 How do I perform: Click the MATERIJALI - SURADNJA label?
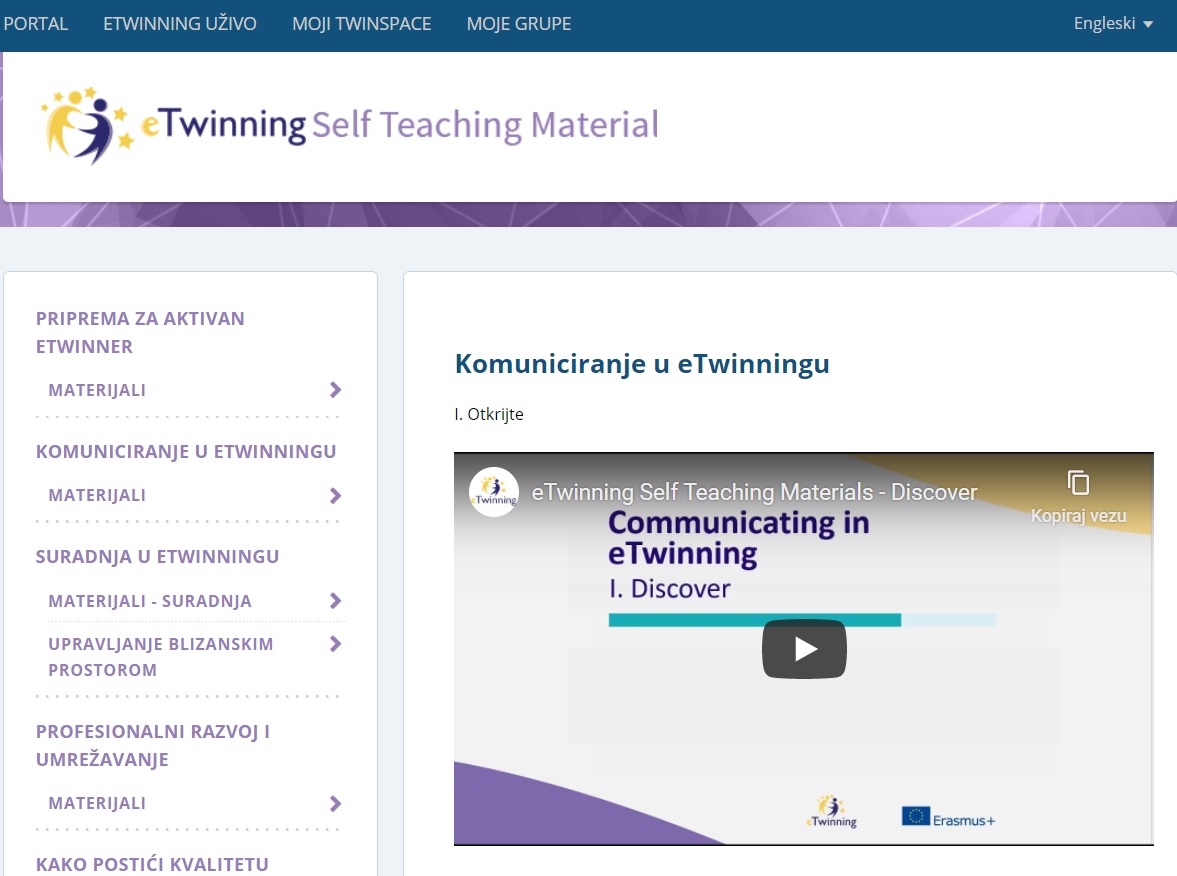tap(150, 601)
